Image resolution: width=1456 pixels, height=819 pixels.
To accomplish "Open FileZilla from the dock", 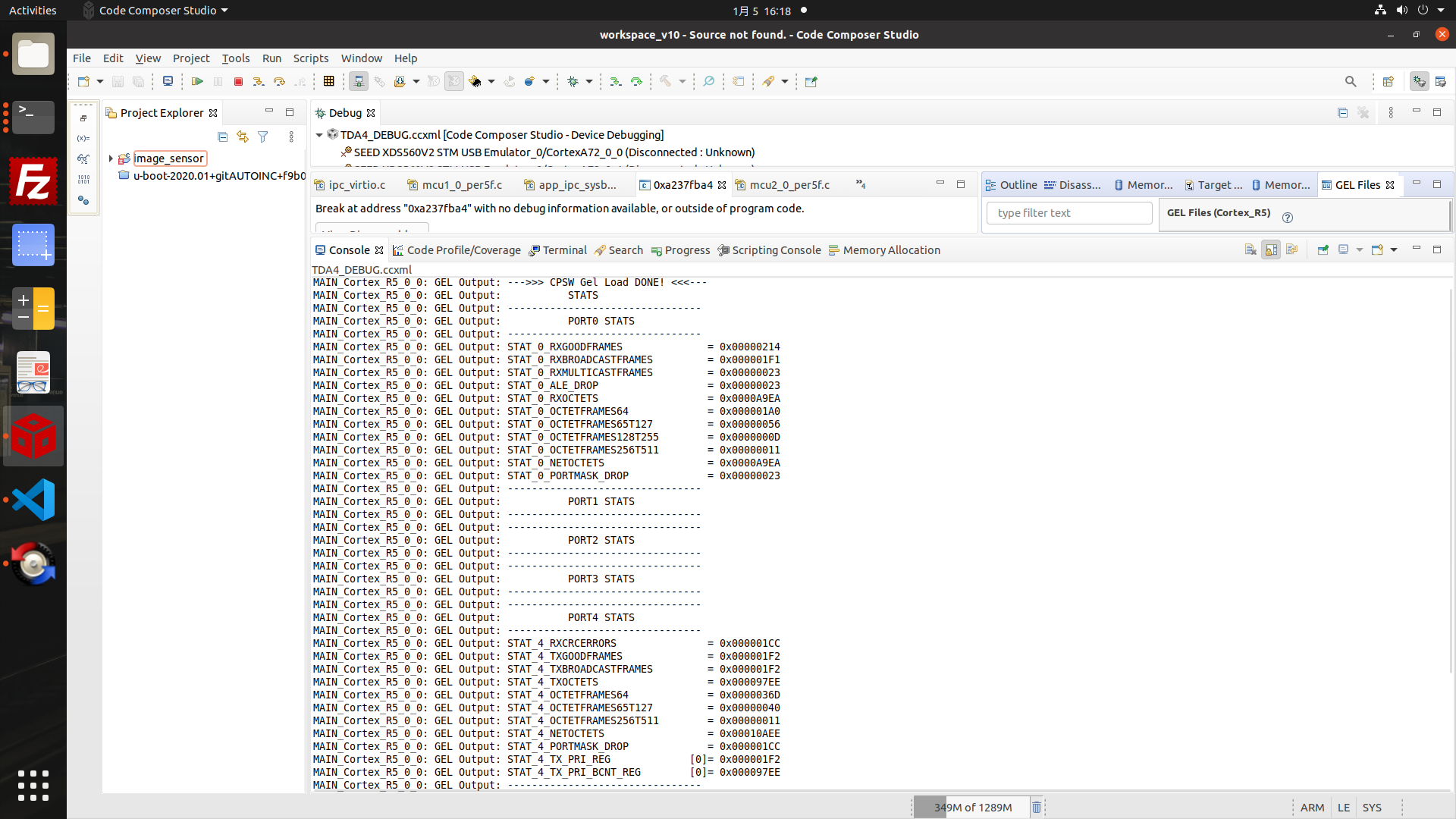I will pos(33,181).
